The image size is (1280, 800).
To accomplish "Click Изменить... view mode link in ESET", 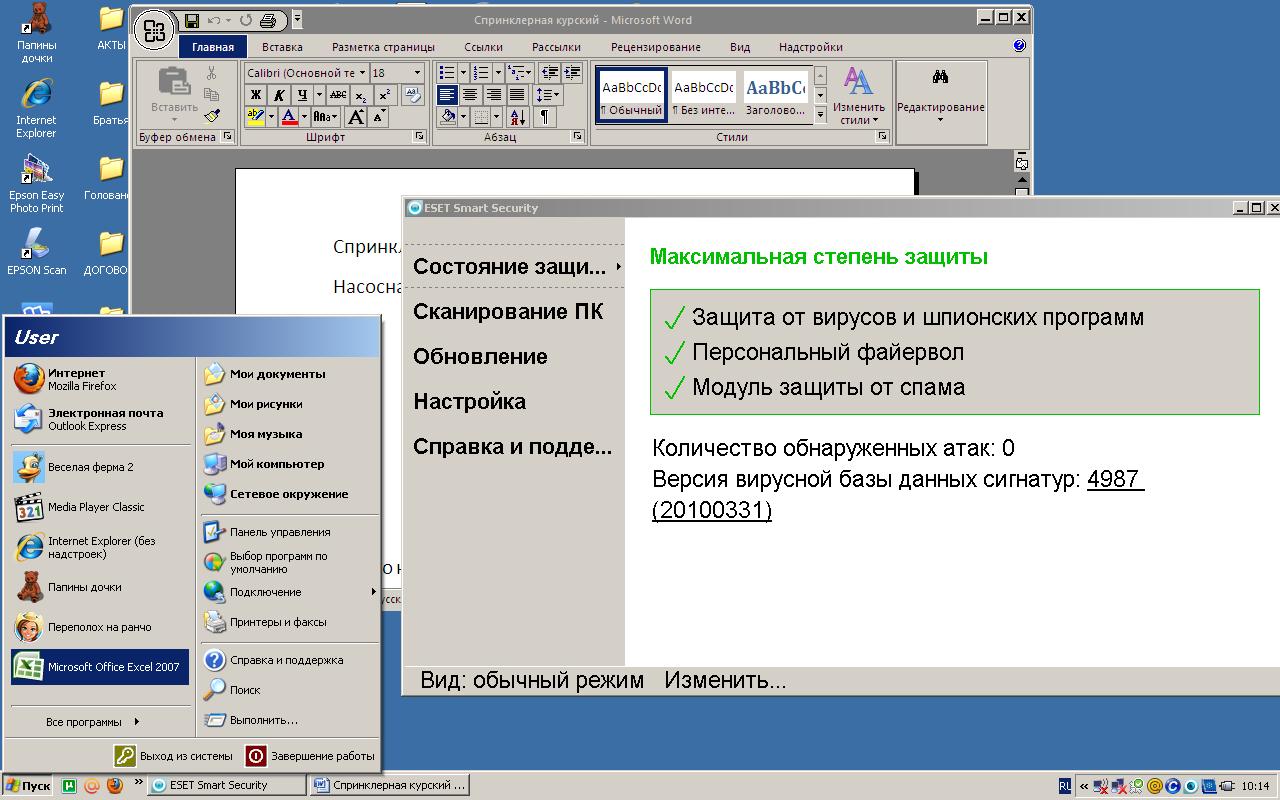I will click(725, 681).
